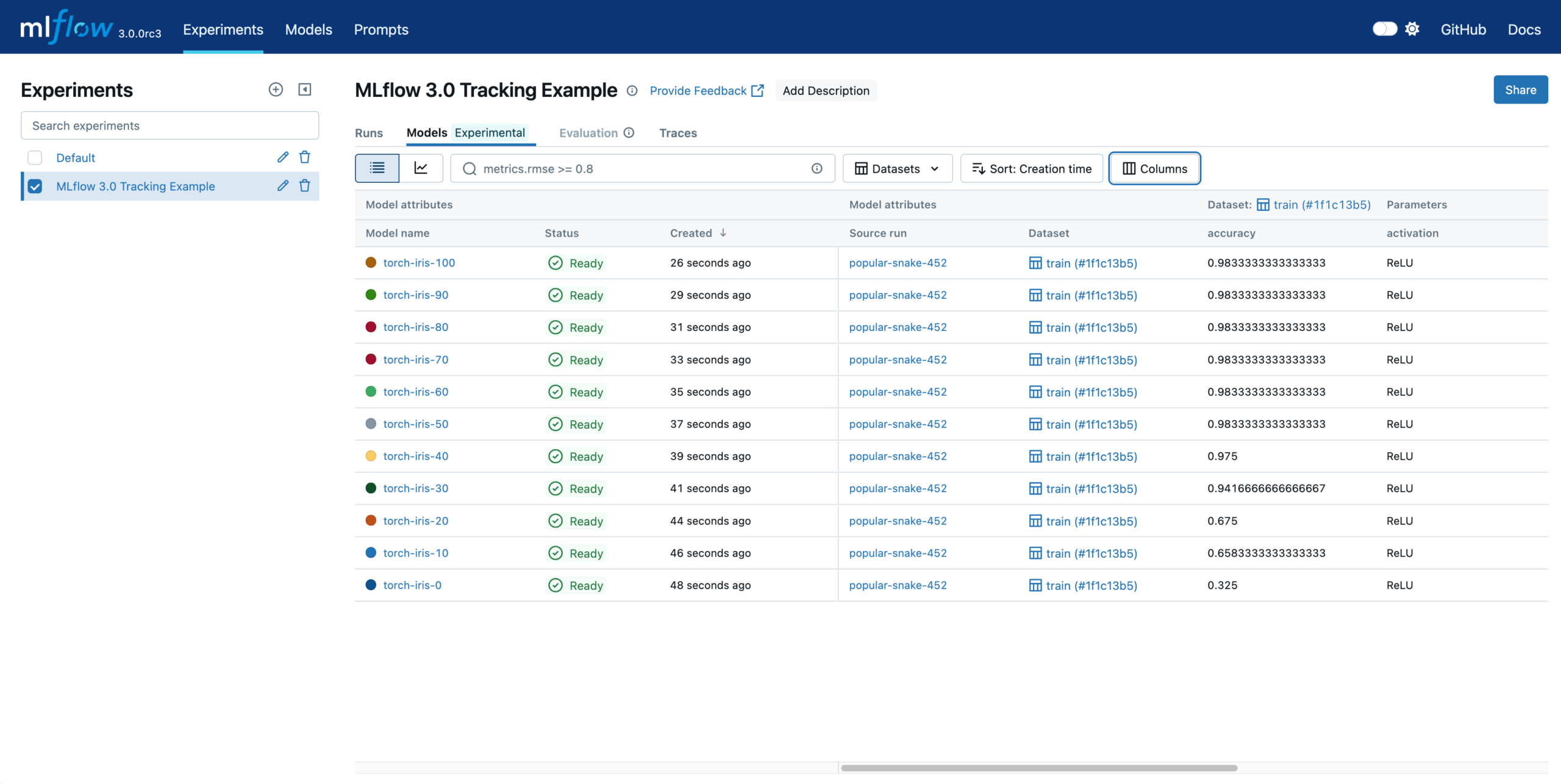Viewport: 1561px width, 784px height.
Task: View info about the search filter syntax
Action: [x=817, y=168]
